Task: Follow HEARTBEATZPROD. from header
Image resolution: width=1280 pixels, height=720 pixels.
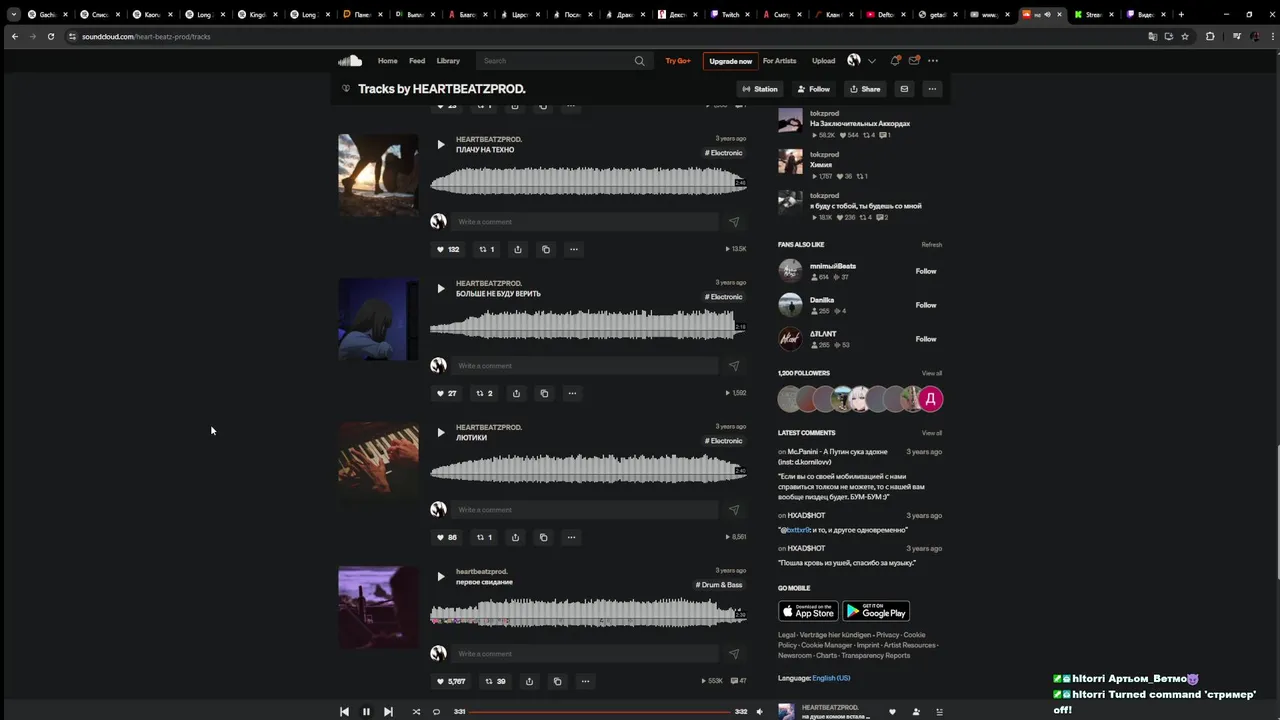Action: pyautogui.click(x=813, y=89)
